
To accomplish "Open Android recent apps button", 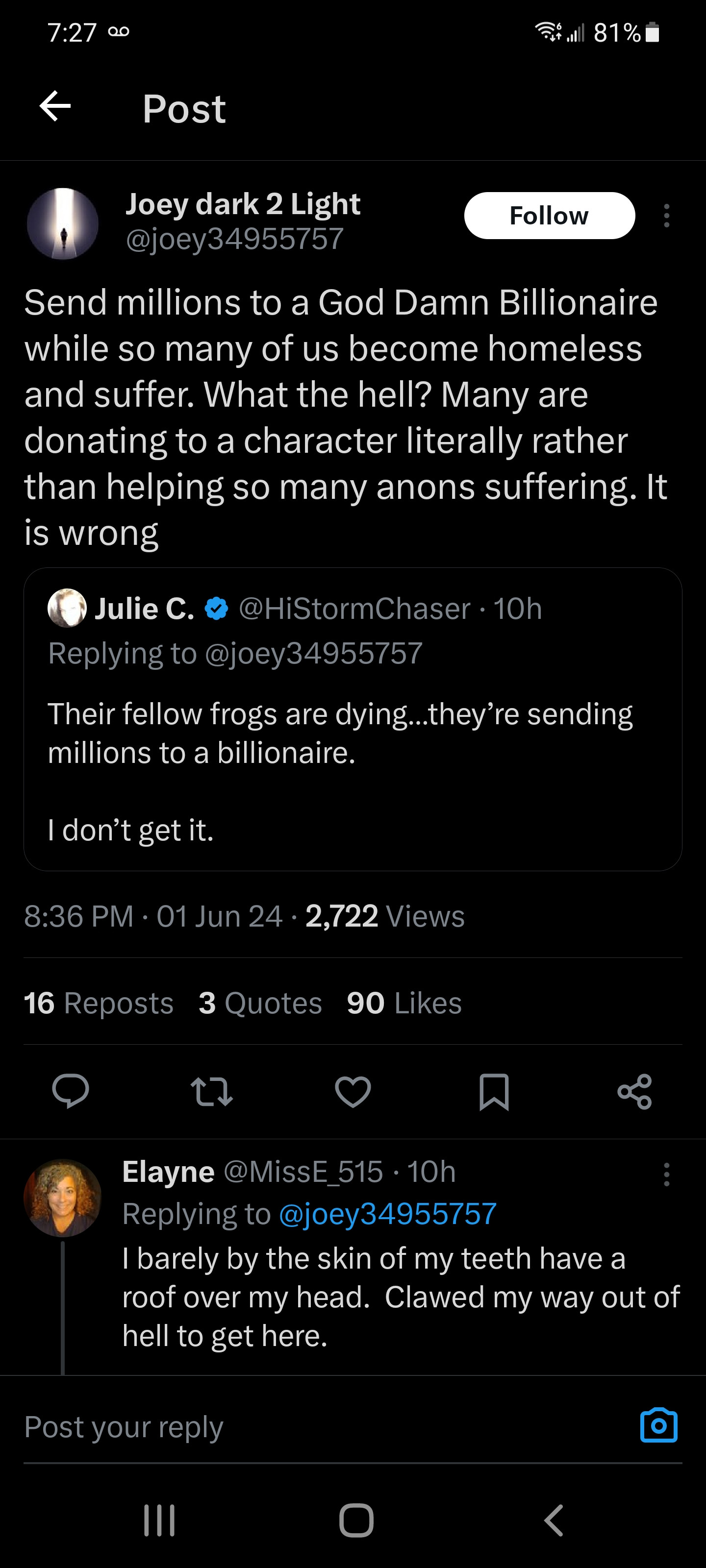I will [x=160, y=1520].
